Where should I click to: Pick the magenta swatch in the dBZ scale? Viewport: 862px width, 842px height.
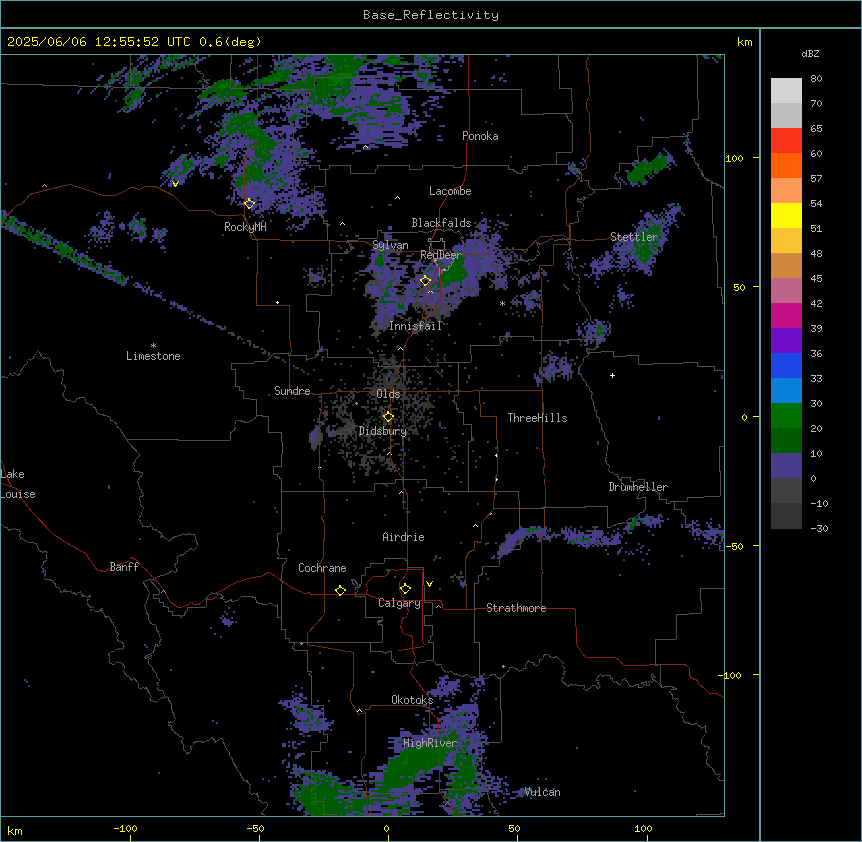point(786,315)
